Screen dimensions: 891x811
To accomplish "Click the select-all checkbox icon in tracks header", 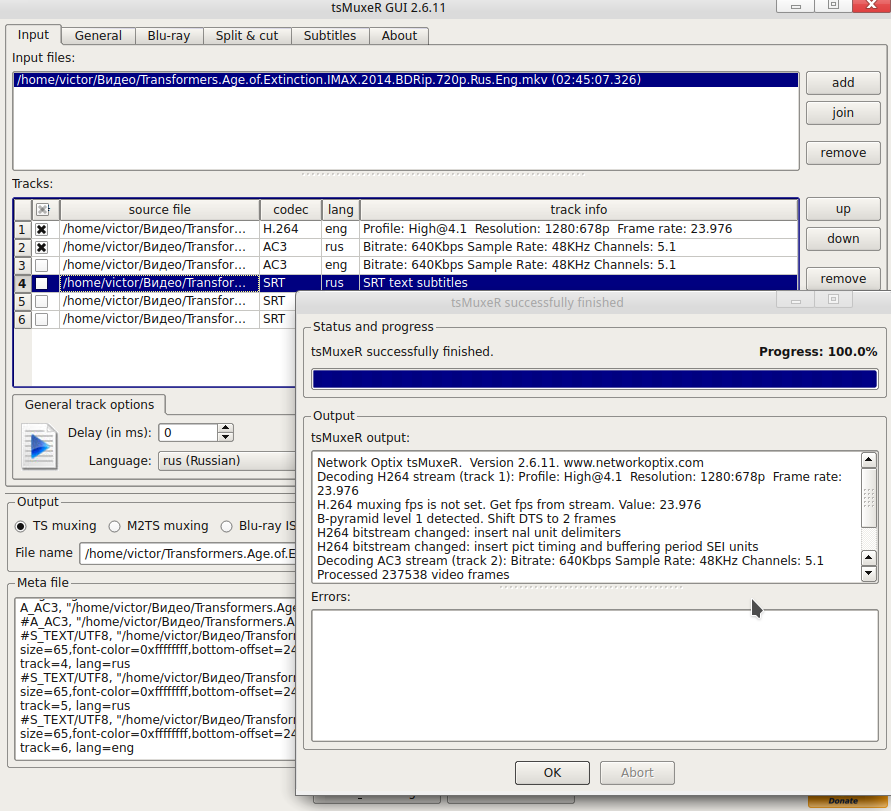I will coord(42,210).
